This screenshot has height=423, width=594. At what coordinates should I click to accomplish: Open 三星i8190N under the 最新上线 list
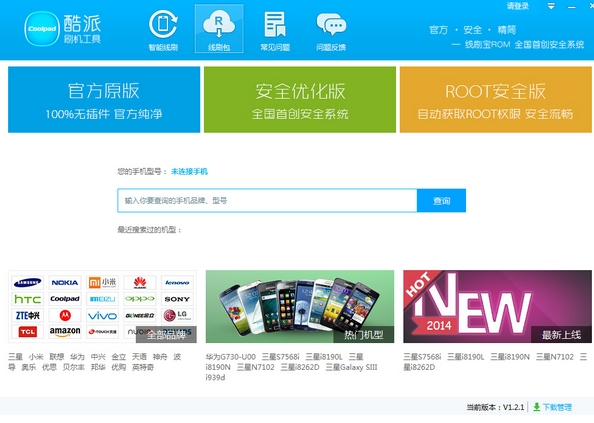click(510, 357)
